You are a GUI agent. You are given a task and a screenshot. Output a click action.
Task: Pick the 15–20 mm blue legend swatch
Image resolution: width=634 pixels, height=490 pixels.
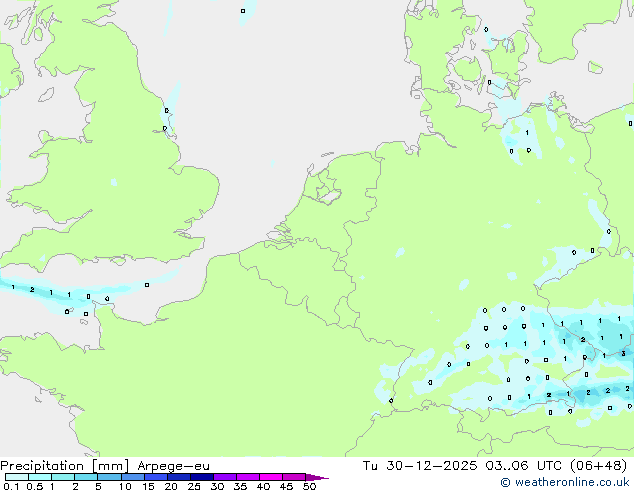156,477
